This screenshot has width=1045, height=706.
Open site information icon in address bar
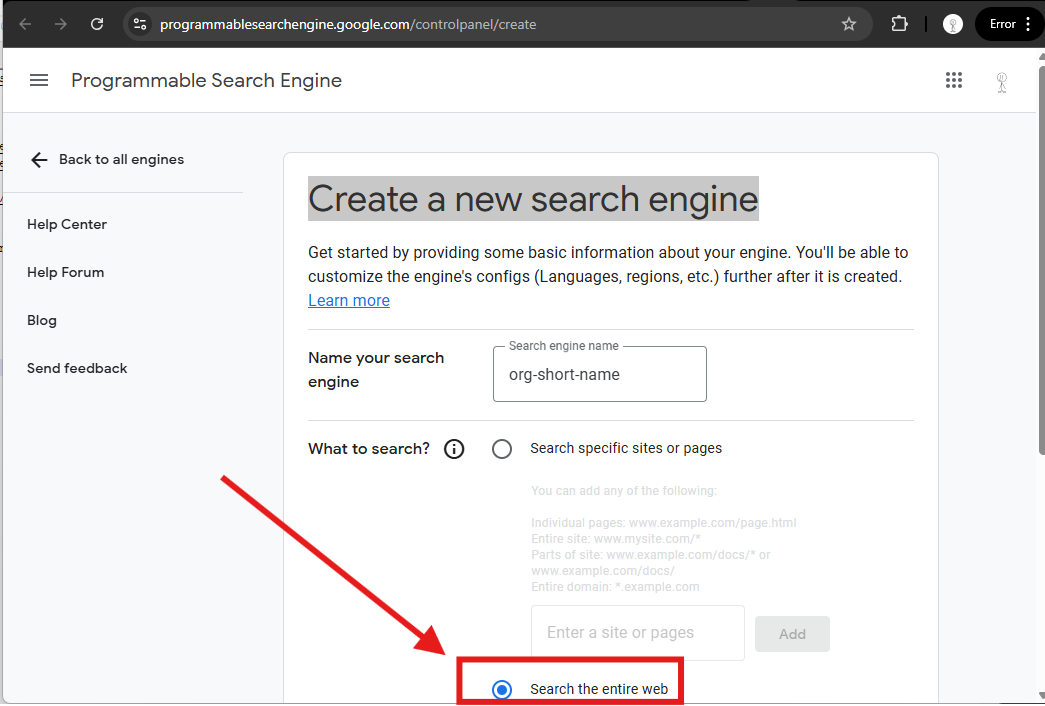(139, 24)
